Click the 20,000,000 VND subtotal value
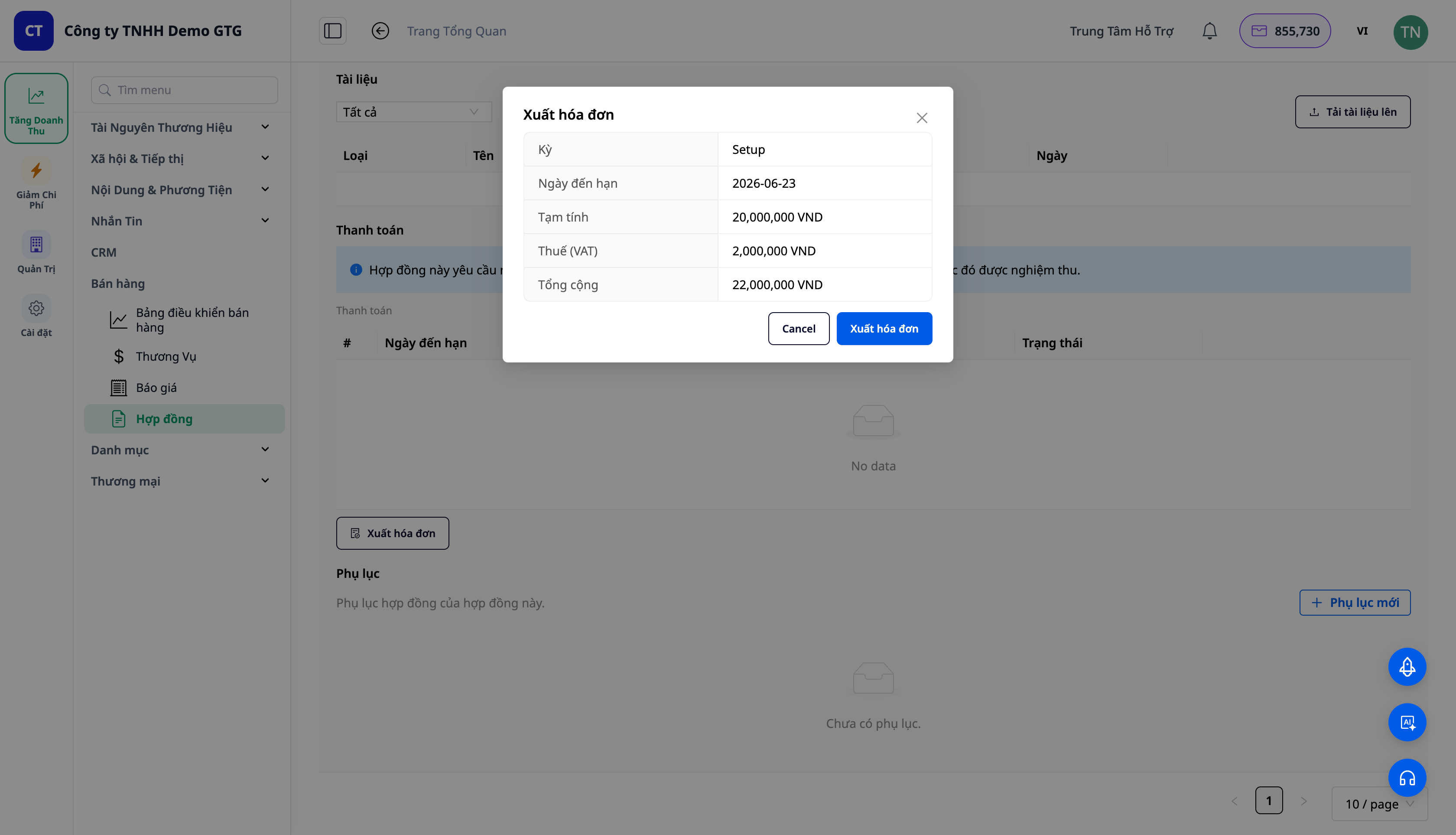Screen dimensions: 1456x835 pyautogui.click(x=777, y=217)
